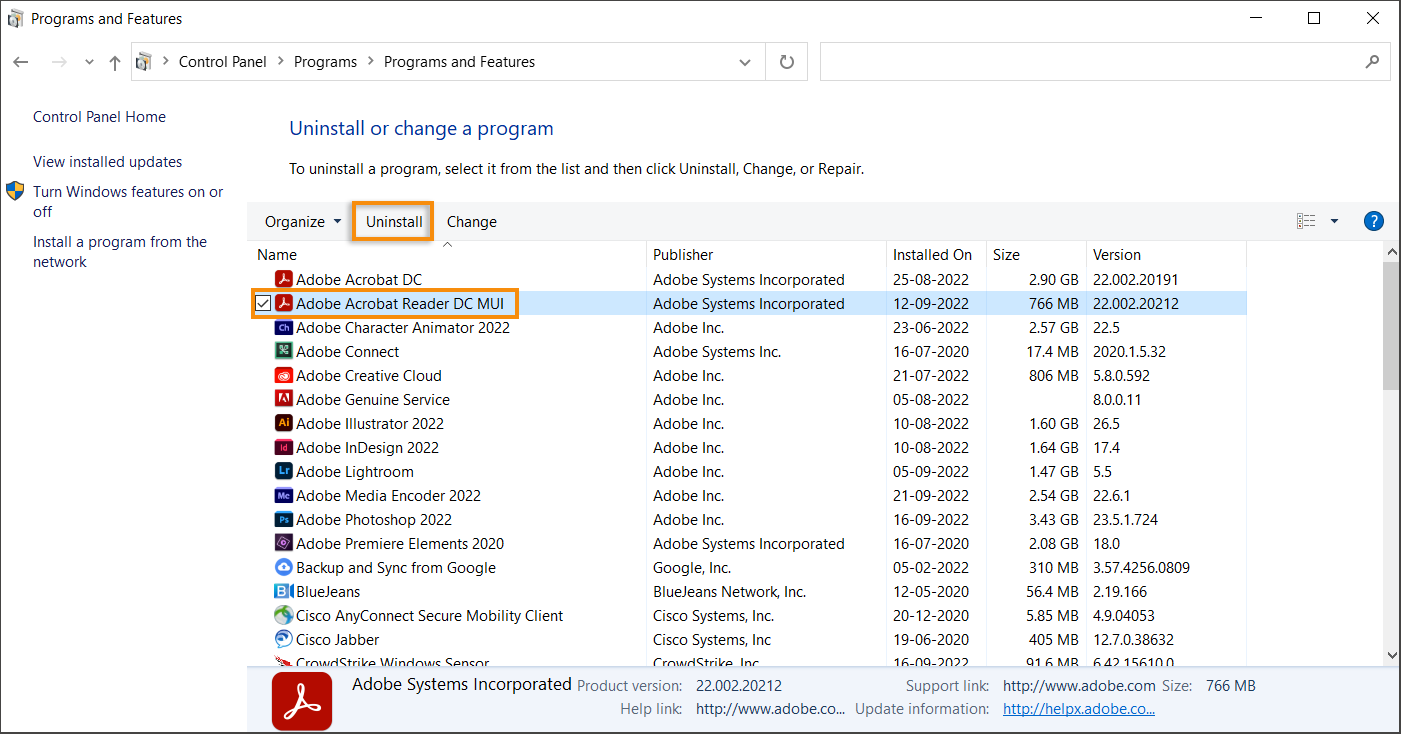
Task: Click the Uninstall button
Action: [x=392, y=221]
